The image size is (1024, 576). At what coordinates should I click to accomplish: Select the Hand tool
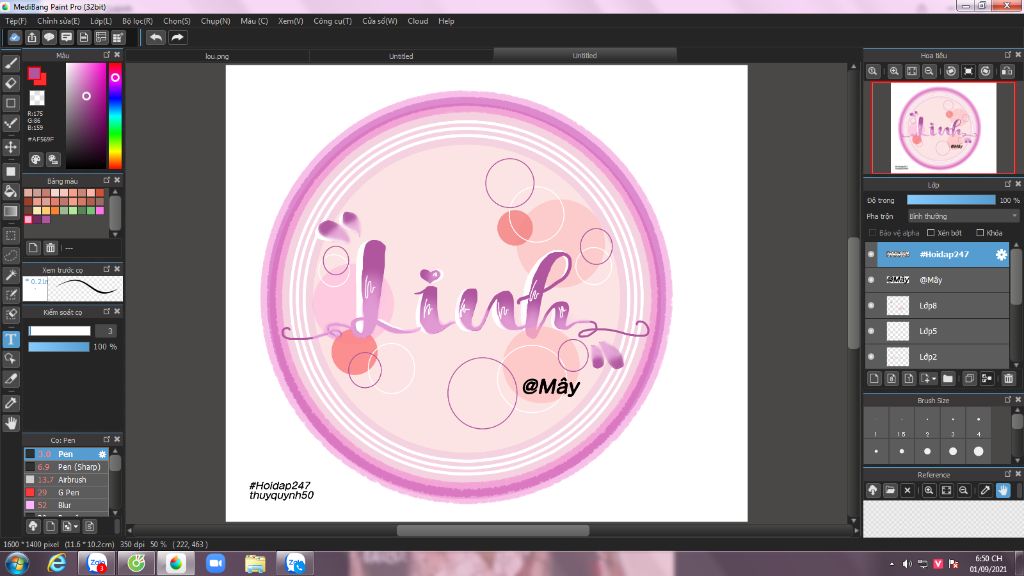[x=11, y=423]
